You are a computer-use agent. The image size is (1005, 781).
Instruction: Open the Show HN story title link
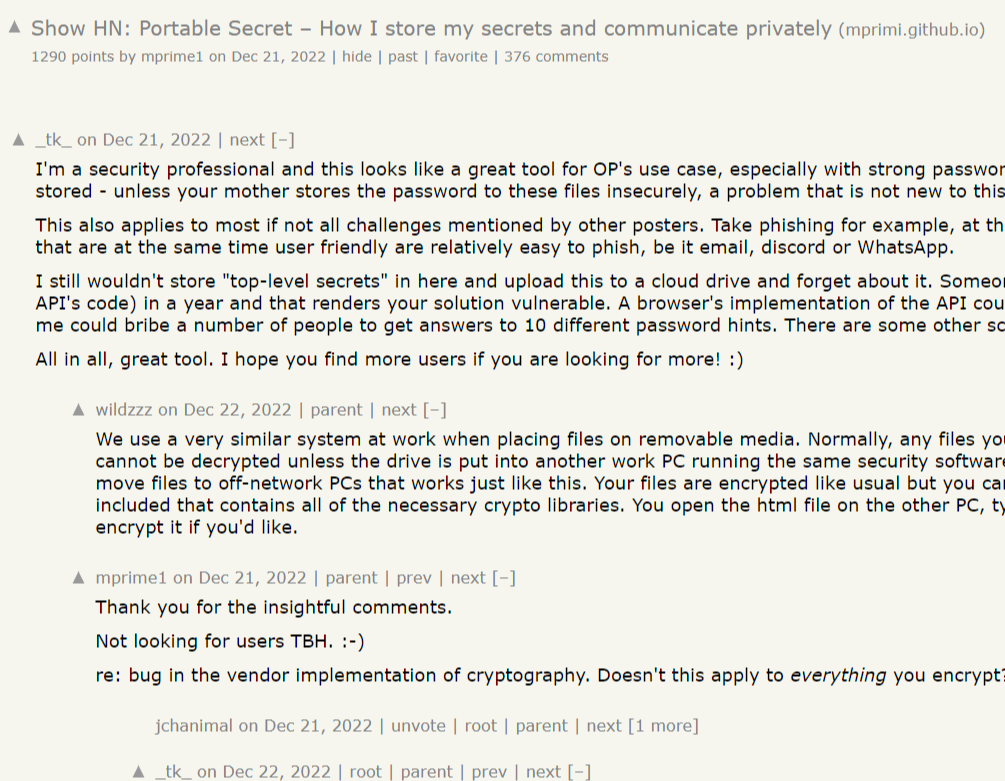(431, 28)
